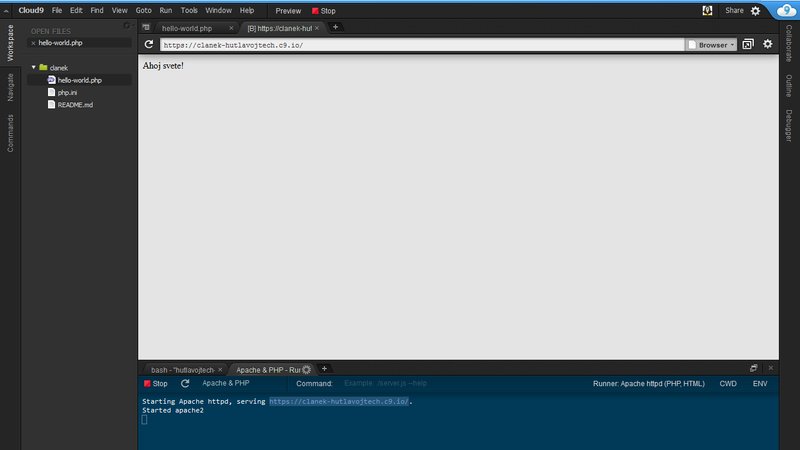Open the user avatar icon
800x450 pixels.
[x=707, y=10]
